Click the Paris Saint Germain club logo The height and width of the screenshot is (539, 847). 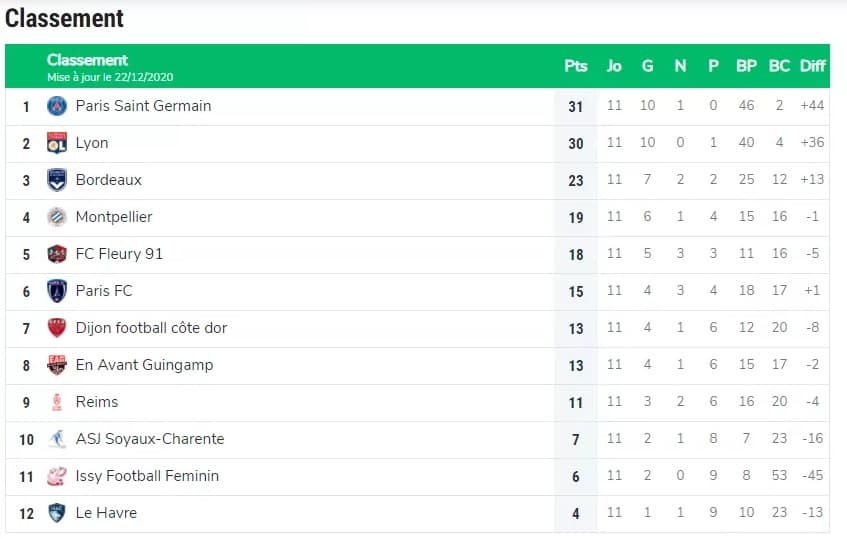coord(57,106)
